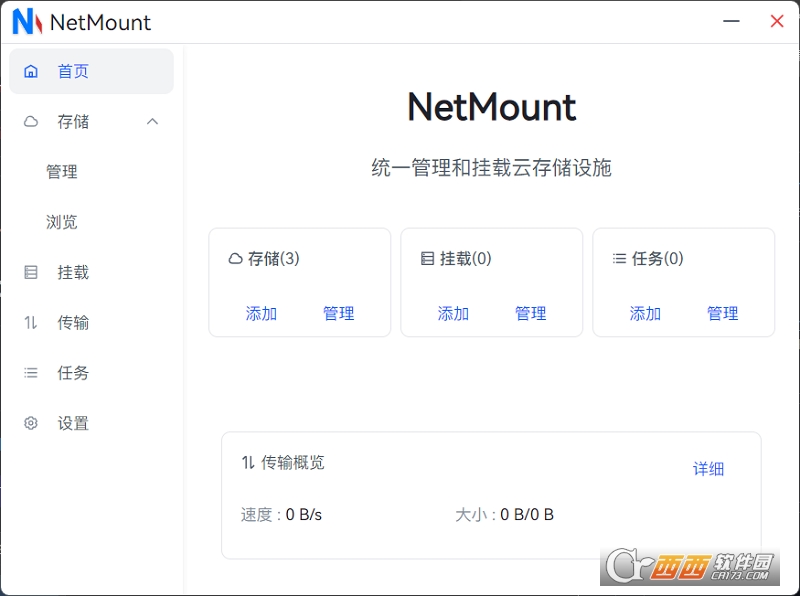Viewport: 800px width, 596px height.
Task: Click the 任务(0) card title
Action: coord(657,259)
